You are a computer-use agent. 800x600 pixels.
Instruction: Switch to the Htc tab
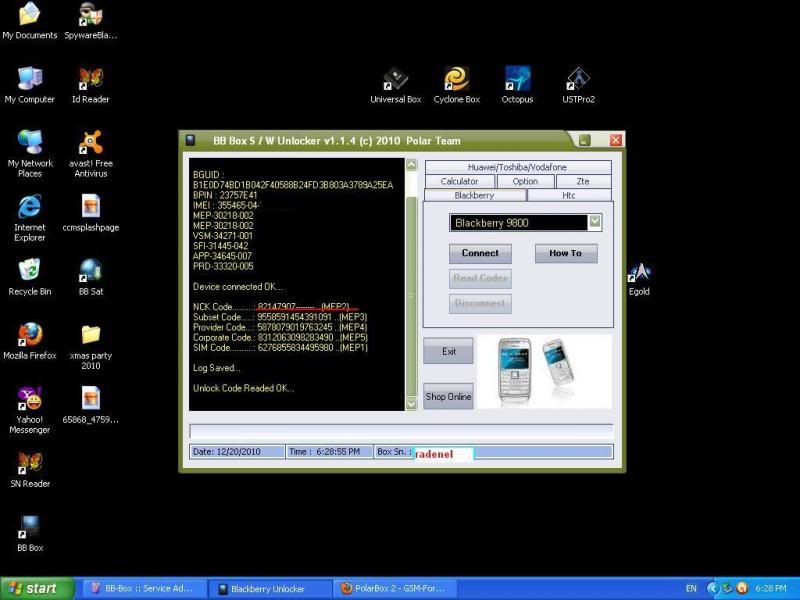pyautogui.click(x=569, y=195)
